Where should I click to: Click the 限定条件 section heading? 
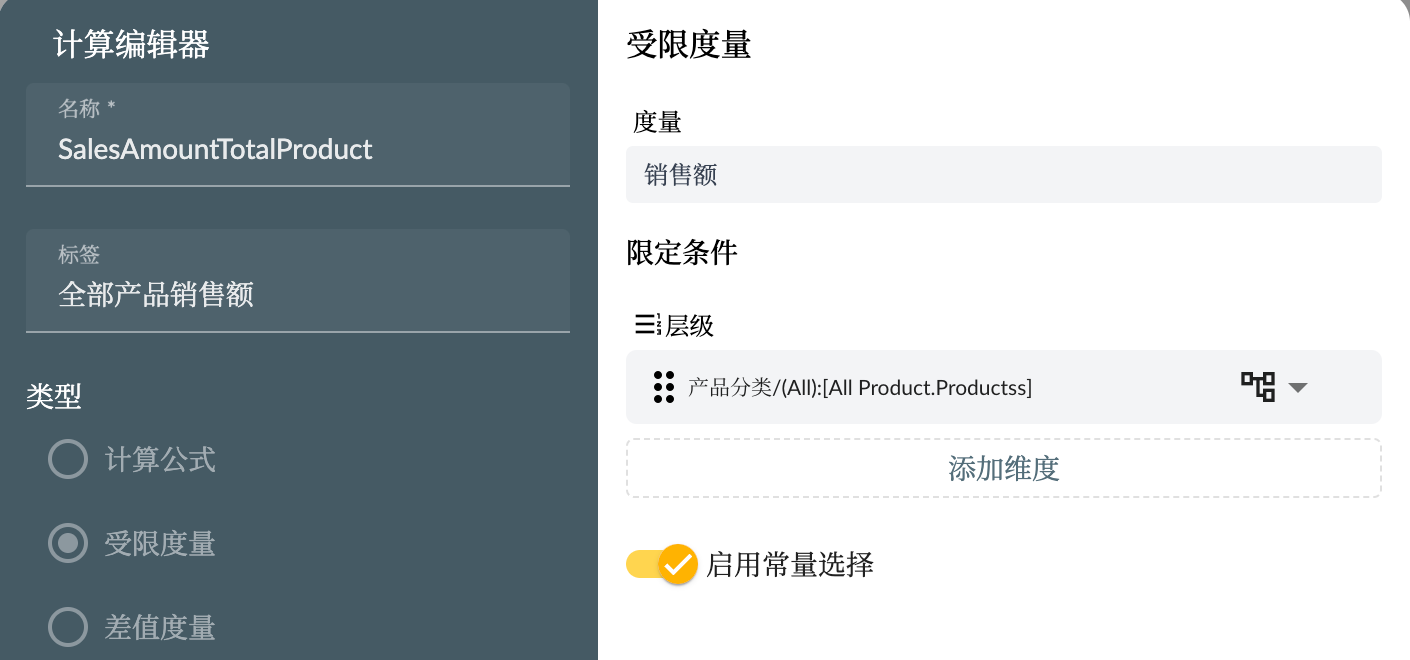pyautogui.click(x=681, y=253)
